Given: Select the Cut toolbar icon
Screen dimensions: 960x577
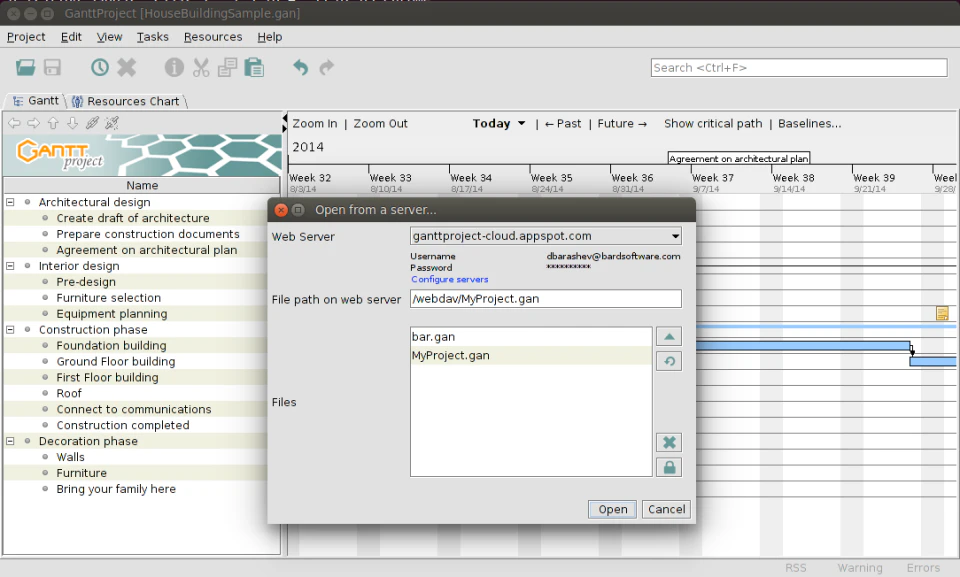Looking at the screenshot, I should tap(202, 67).
